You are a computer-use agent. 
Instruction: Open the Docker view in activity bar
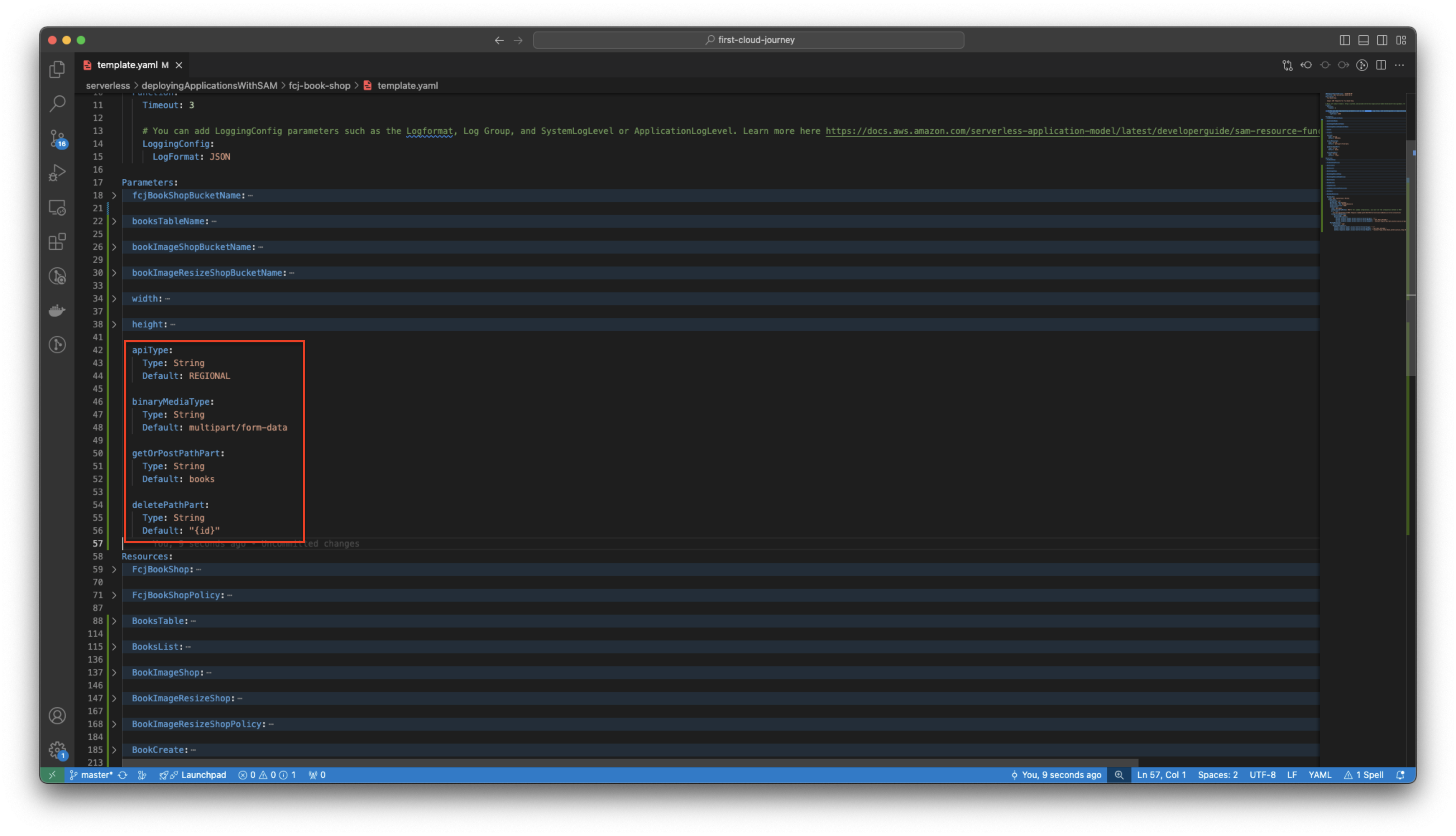(x=57, y=311)
